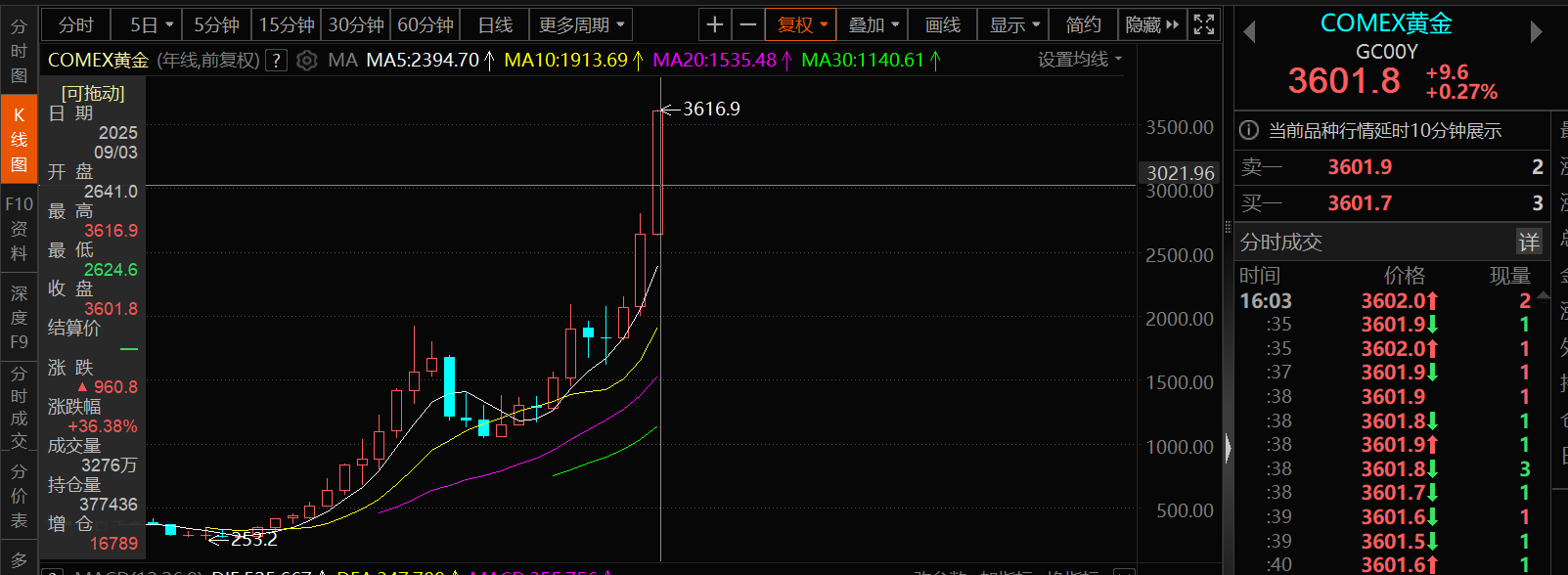Select 15分钟 period
Screen dimensions: 1568x575
tap(287, 24)
